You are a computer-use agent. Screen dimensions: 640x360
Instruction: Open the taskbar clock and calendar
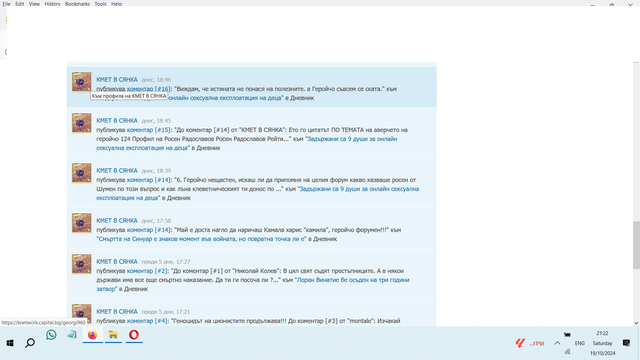(602, 343)
